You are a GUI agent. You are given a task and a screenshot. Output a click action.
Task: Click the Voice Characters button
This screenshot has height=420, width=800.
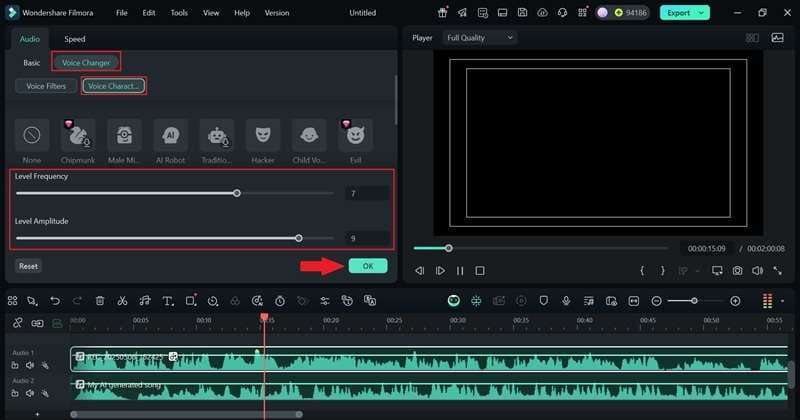(x=113, y=86)
